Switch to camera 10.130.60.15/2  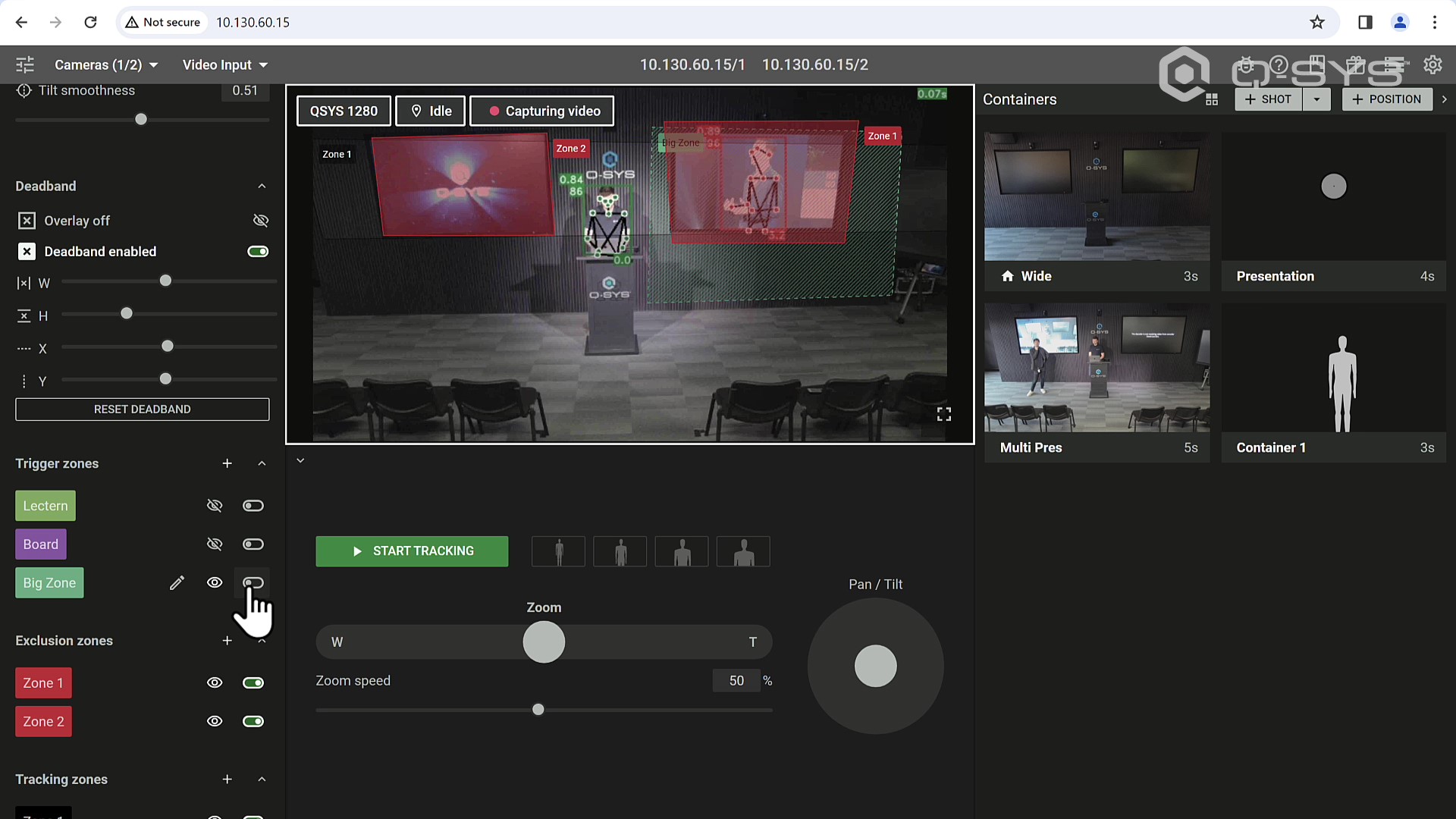tap(815, 64)
